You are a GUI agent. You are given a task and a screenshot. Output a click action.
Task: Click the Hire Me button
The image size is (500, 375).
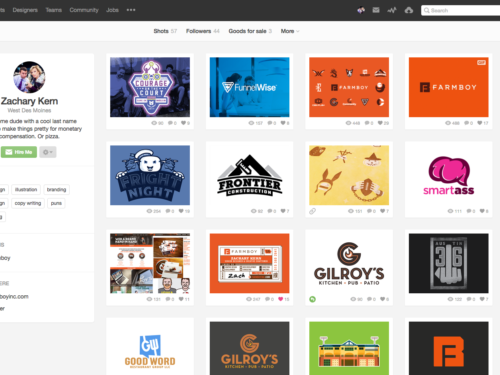coord(19,152)
